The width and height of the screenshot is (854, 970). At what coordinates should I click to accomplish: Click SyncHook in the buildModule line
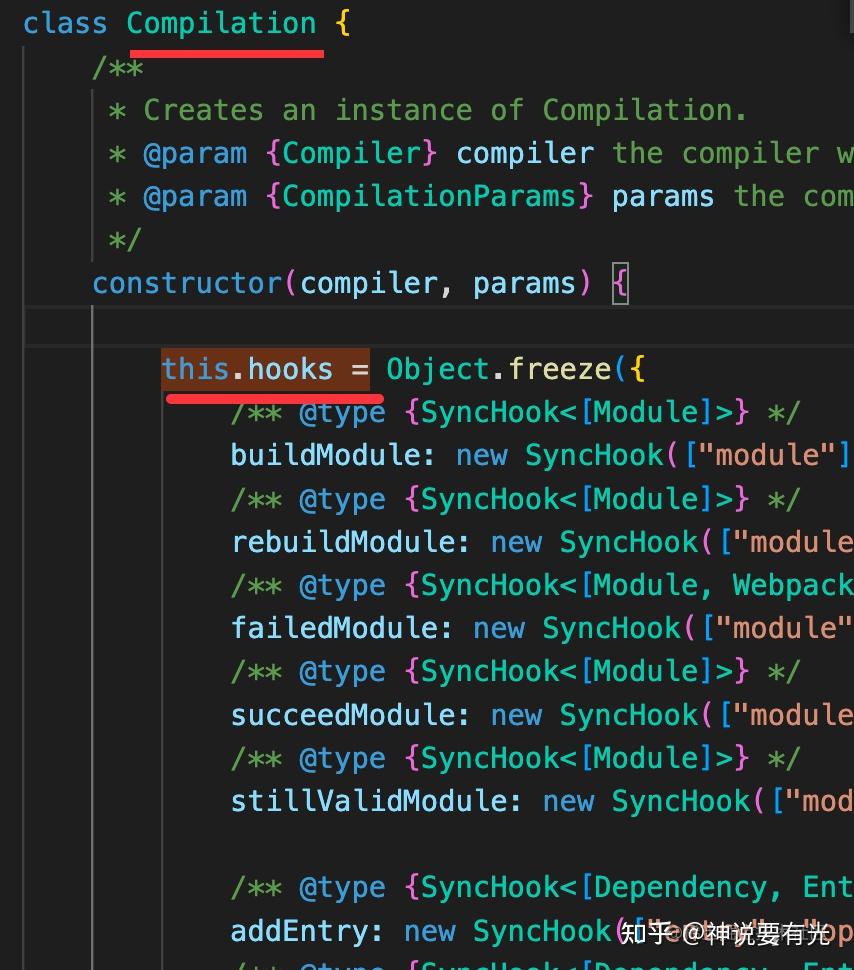594,455
